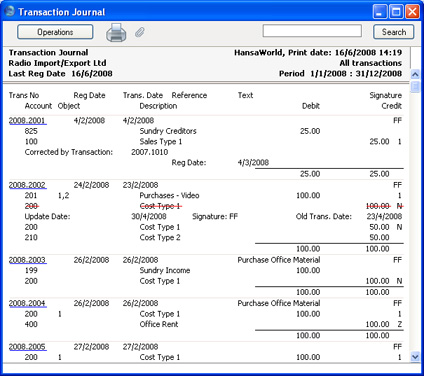The image size is (424, 376).
Task: Click the 'Signature' column header
Action: pyautogui.click(x=386, y=95)
